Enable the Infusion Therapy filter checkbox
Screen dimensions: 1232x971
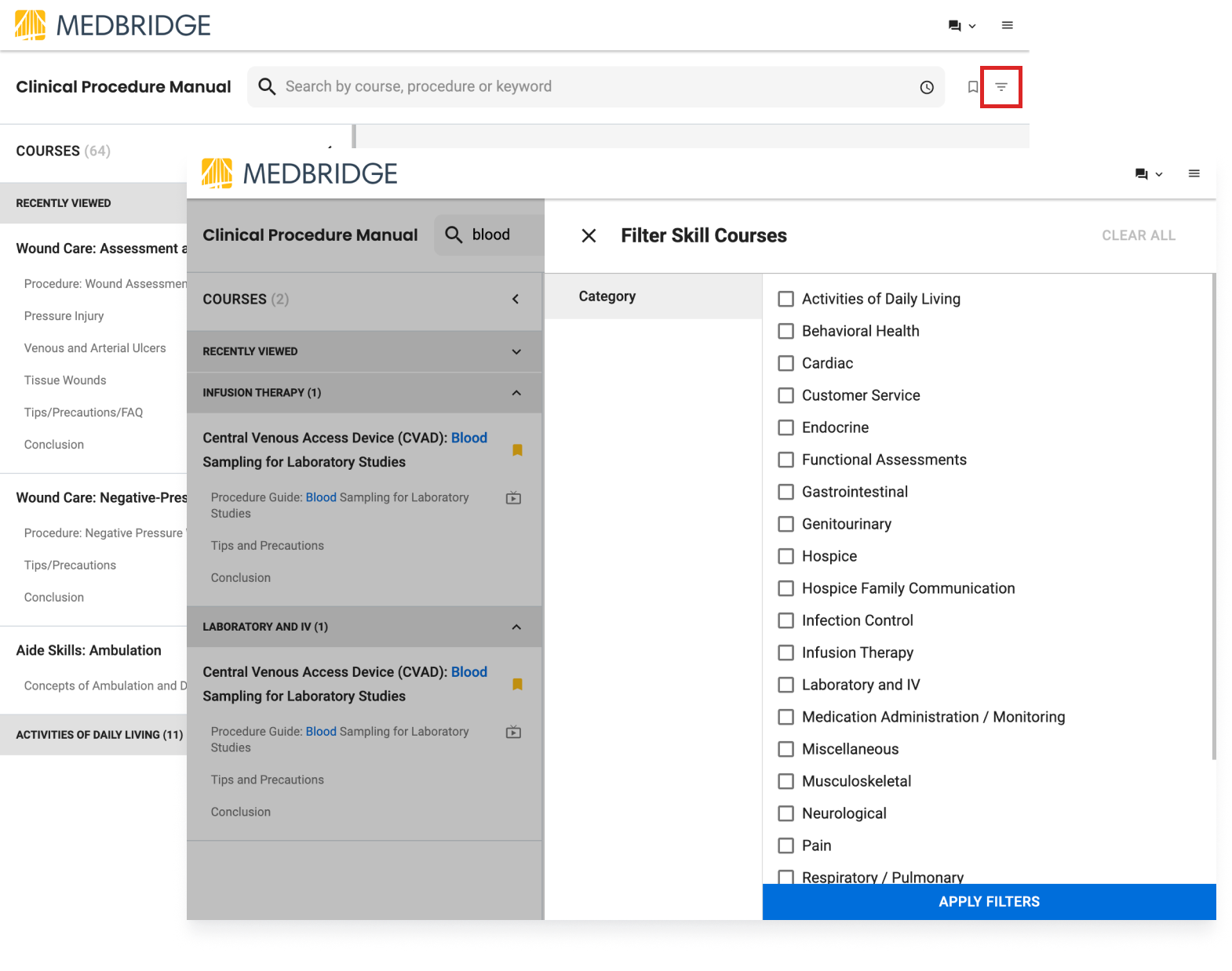[x=785, y=653]
